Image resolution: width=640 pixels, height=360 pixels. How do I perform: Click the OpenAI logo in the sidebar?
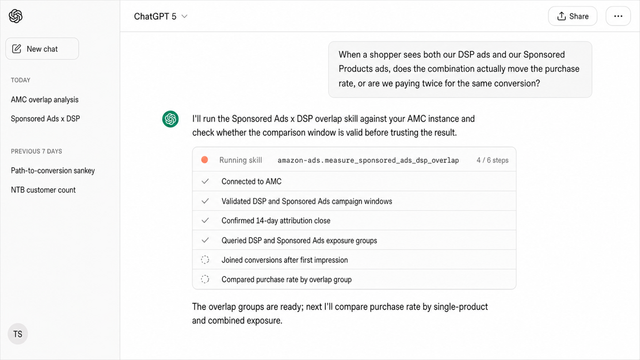click(x=16, y=16)
